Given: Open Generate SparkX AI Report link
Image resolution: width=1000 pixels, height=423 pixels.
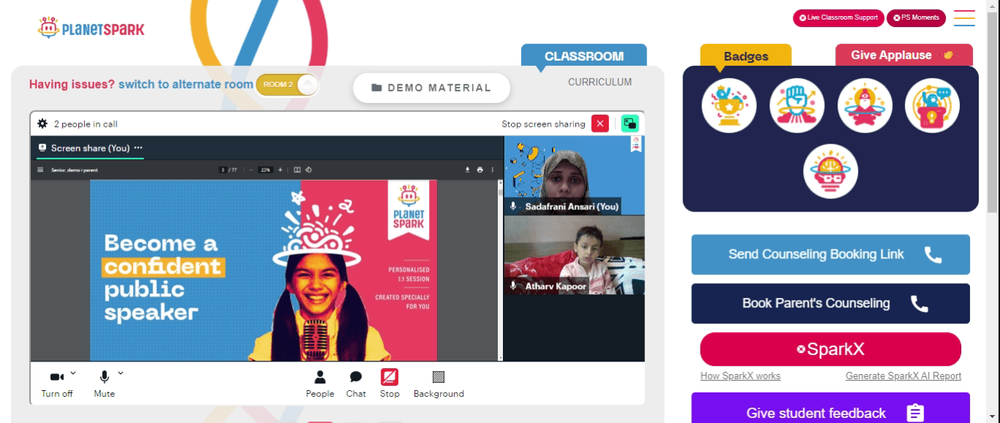Looking at the screenshot, I should tap(903, 376).
